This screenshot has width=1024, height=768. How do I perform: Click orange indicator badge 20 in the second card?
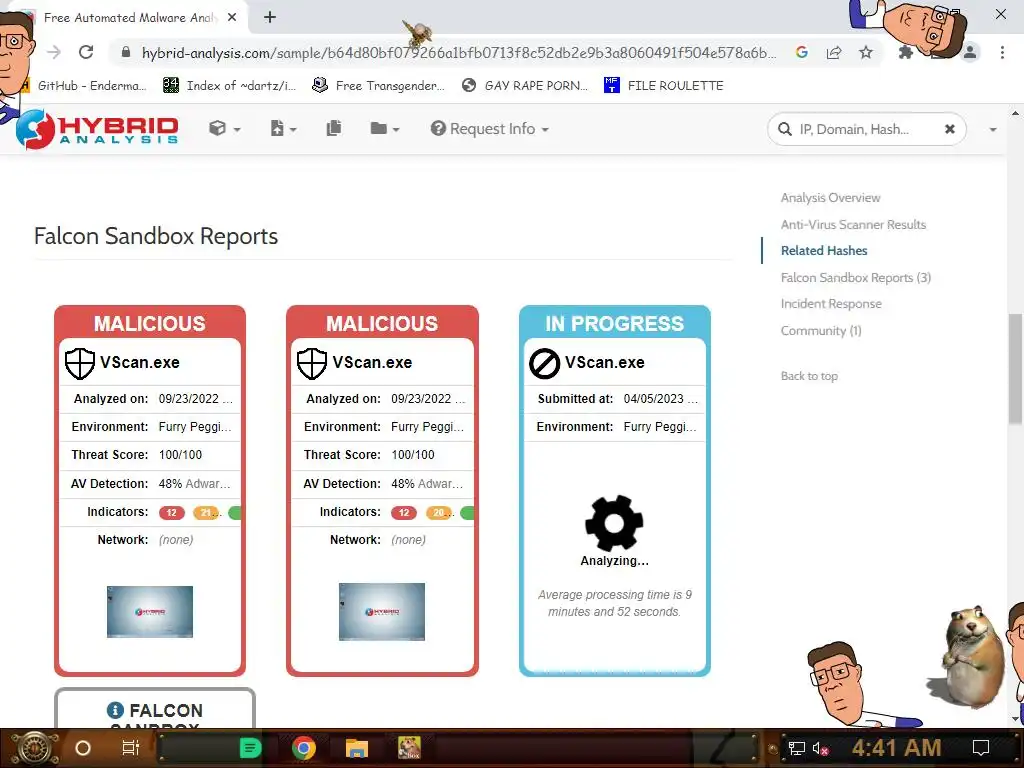pos(439,513)
